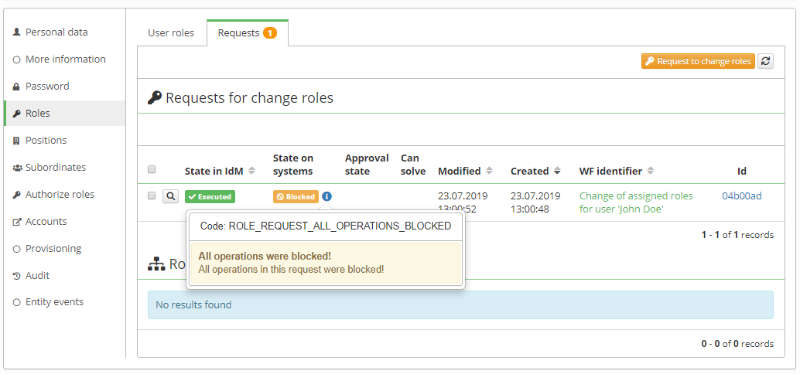Click the key icon beside Authorize roles
800x374 pixels.
pyautogui.click(x=16, y=194)
